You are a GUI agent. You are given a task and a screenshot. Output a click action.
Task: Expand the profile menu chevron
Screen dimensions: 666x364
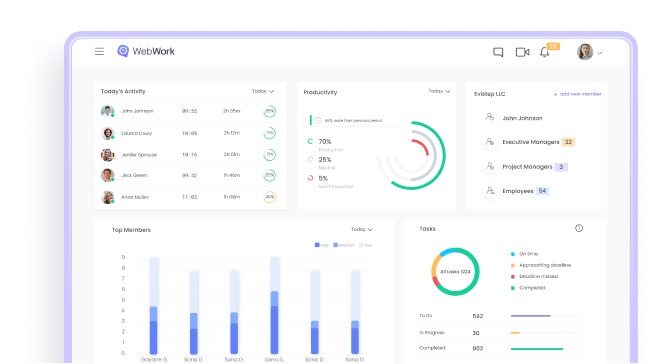[599, 53]
